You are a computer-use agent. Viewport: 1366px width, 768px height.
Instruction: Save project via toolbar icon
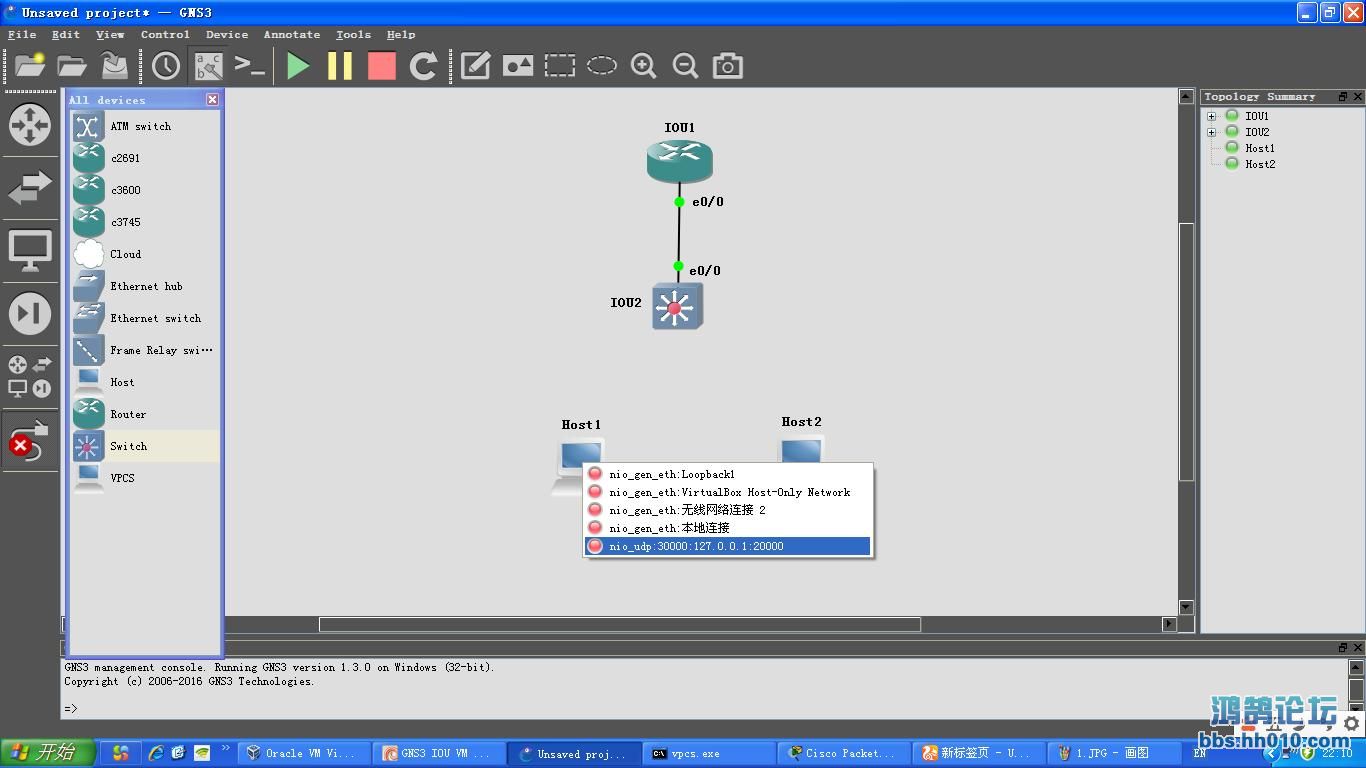[x=115, y=66]
